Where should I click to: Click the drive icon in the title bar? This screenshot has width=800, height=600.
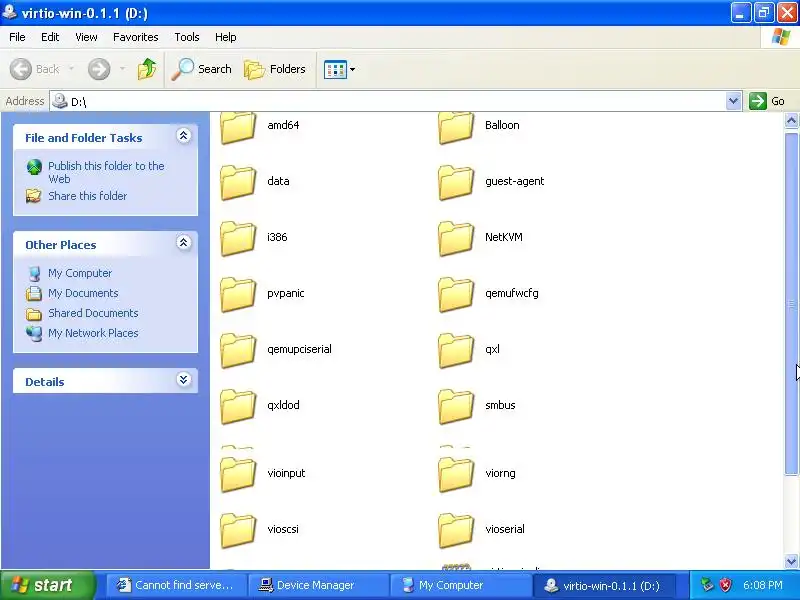pos(9,11)
